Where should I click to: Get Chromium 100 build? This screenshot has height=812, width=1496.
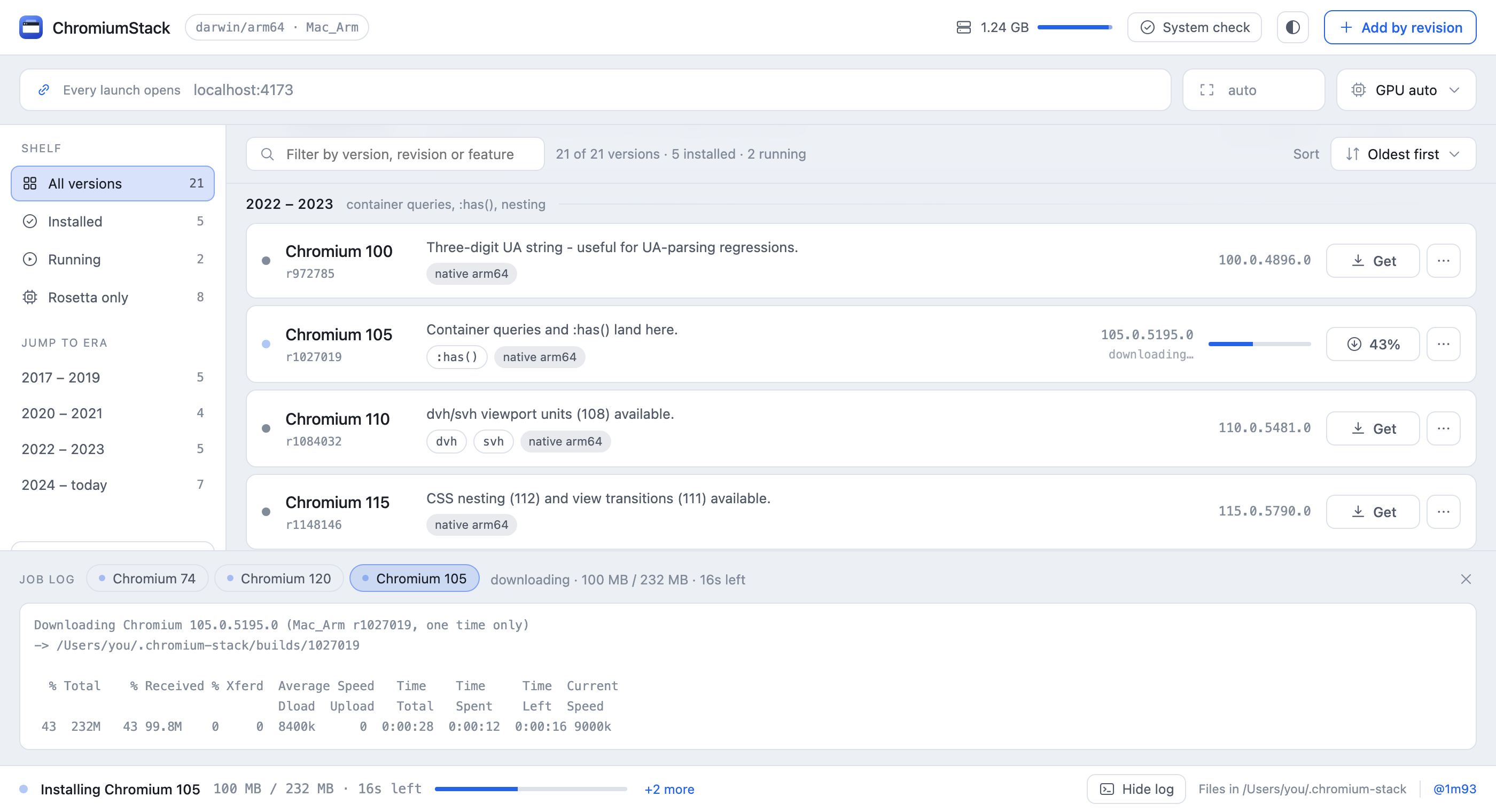(1372, 261)
